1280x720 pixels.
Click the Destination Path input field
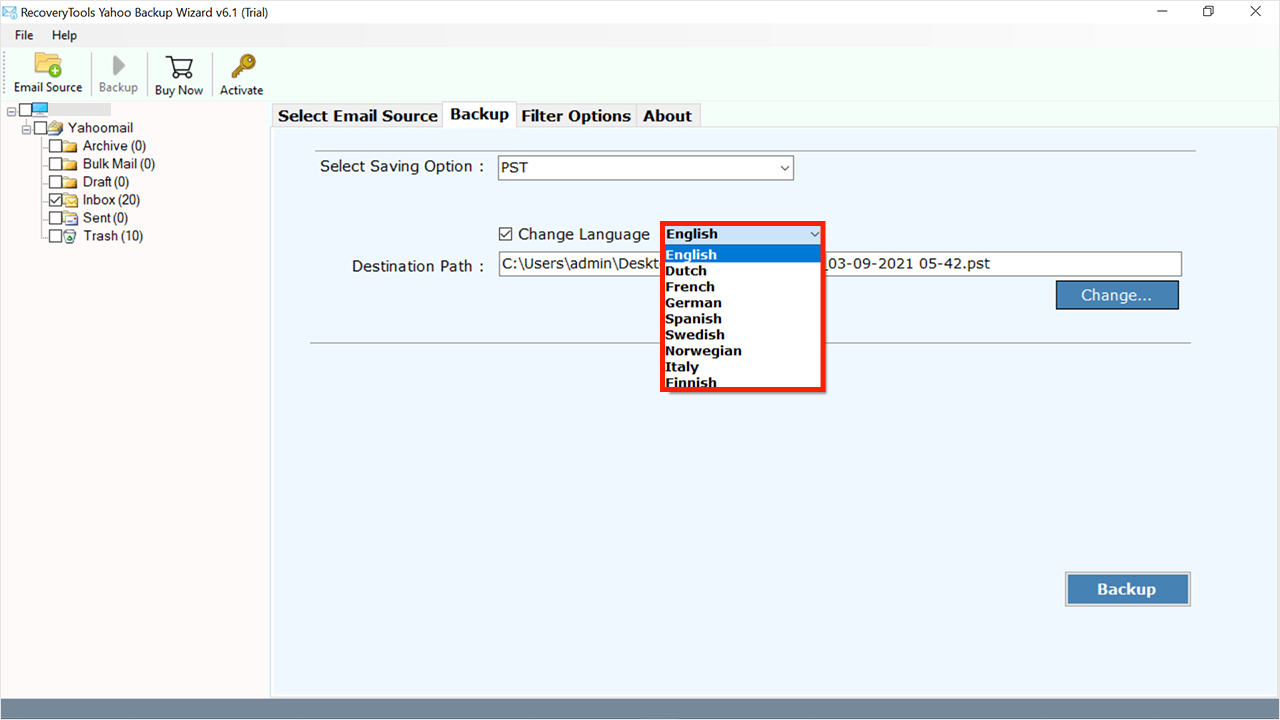840,264
